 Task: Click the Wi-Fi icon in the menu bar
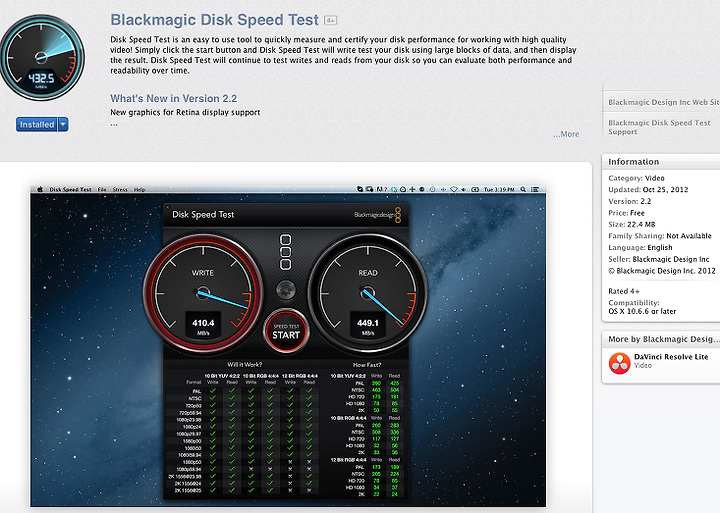click(x=454, y=189)
